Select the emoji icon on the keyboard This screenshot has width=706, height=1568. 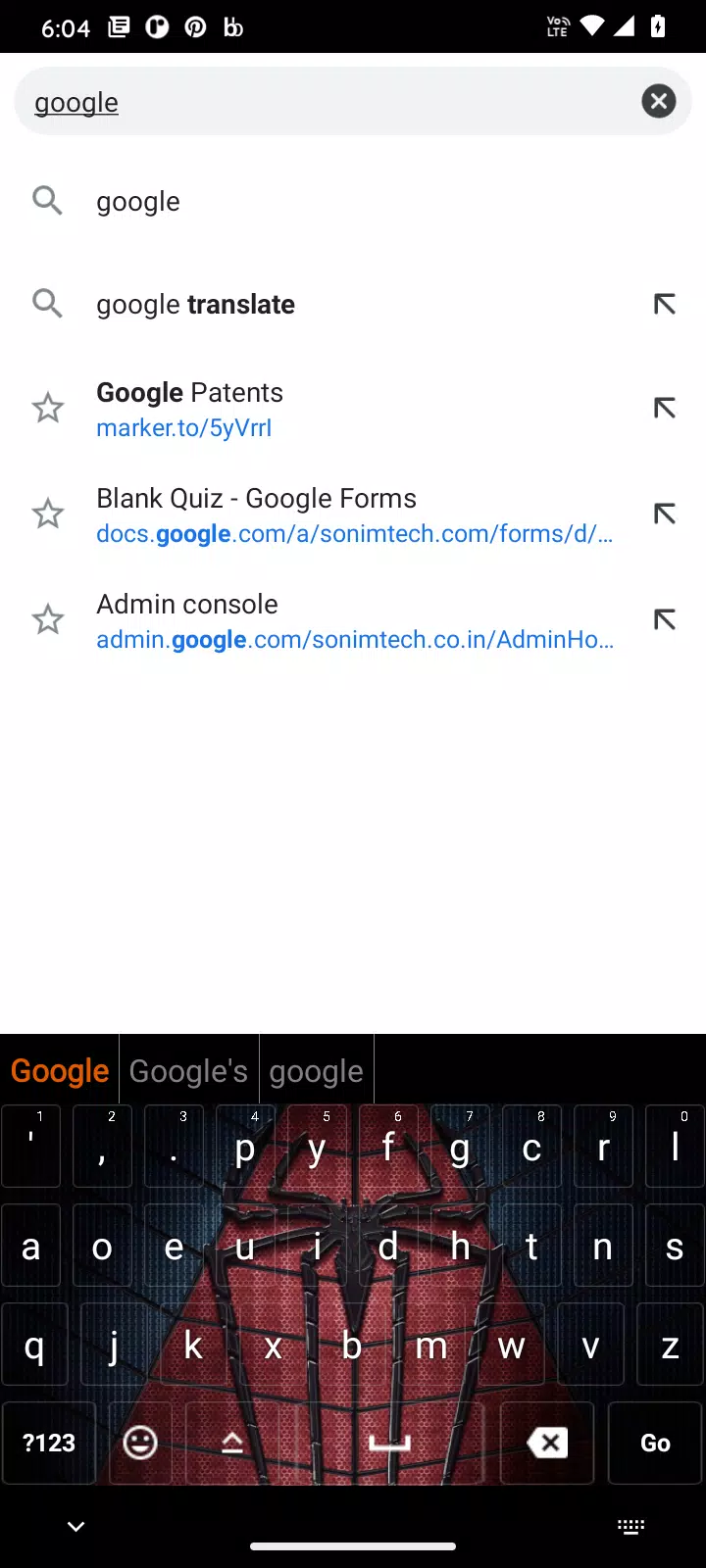(x=140, y=1443)
